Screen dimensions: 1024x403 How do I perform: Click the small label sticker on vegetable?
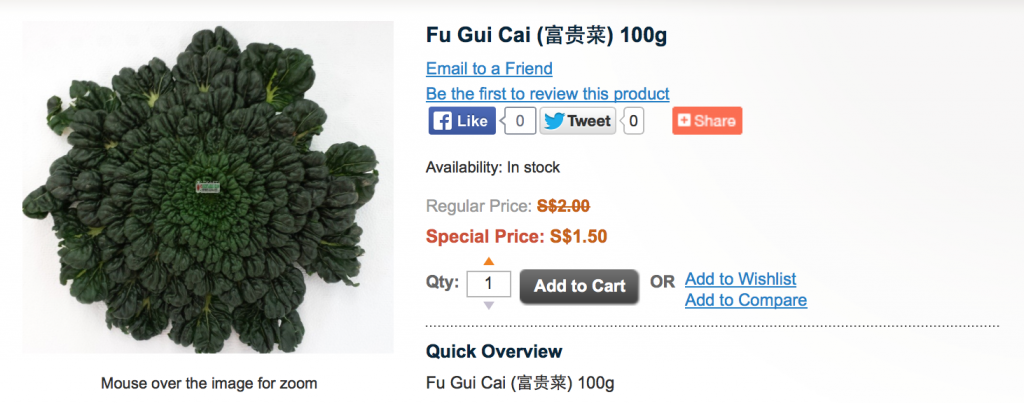[x=209, y=187]
